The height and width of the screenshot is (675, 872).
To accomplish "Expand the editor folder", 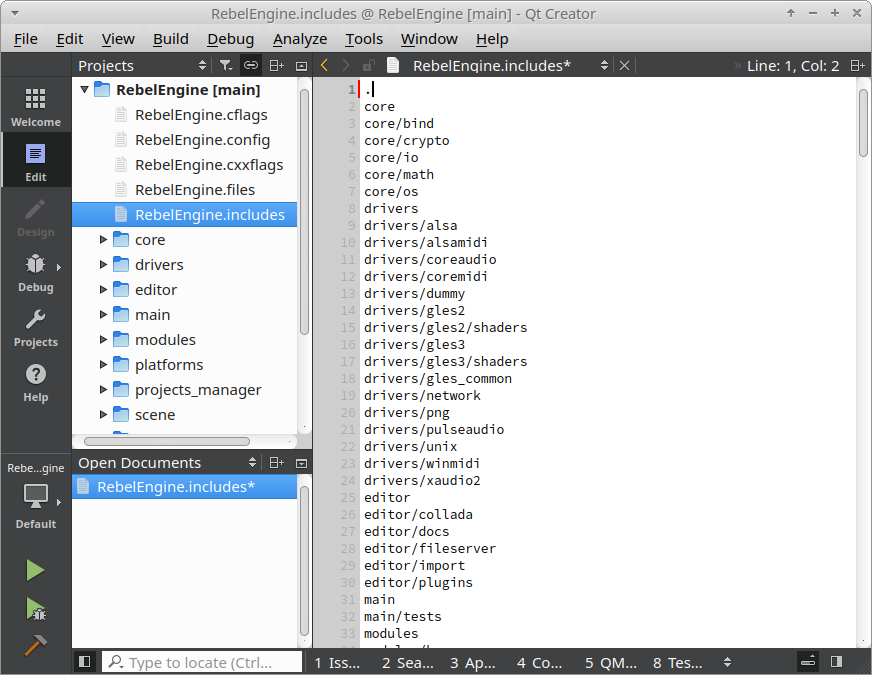I will (103, 290).
